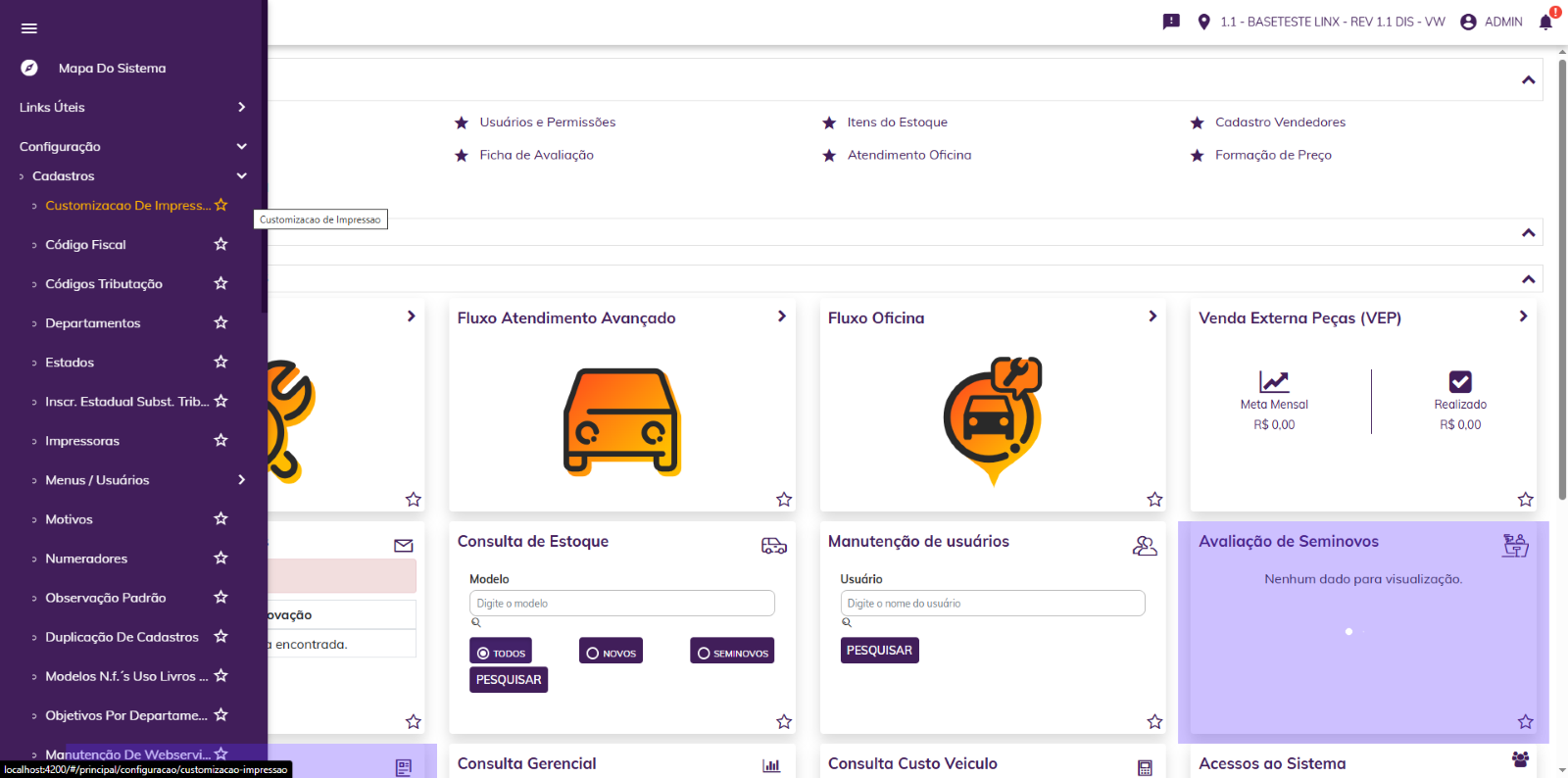Screen dimensions: 1568x778
Task: Open the Usuários e Permissões shortcut
Action: [547, 122]
